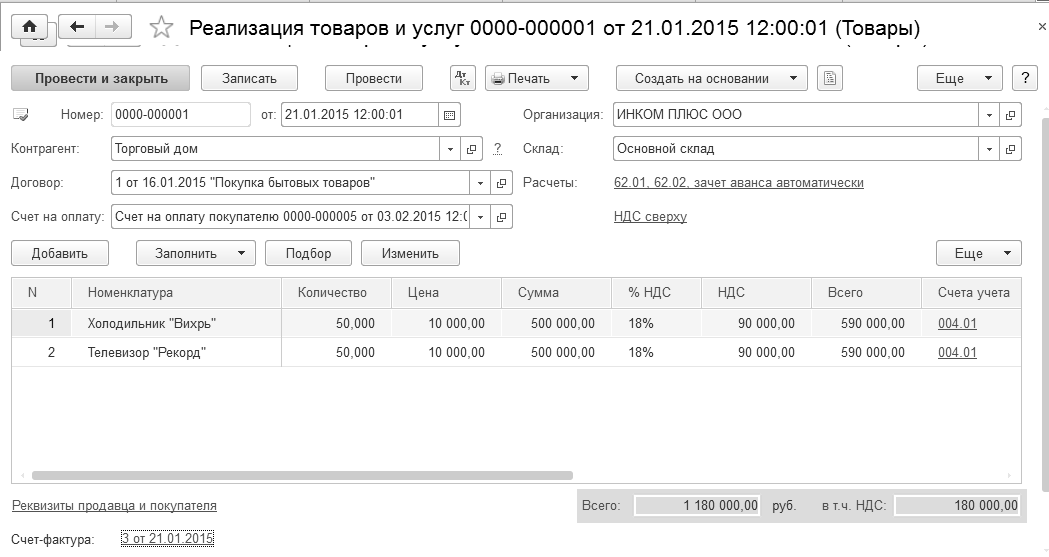Open the document report icon next to Создать на основании
Image resolution: width=1049 pixels, height=557 pixels.
[830, 78]
